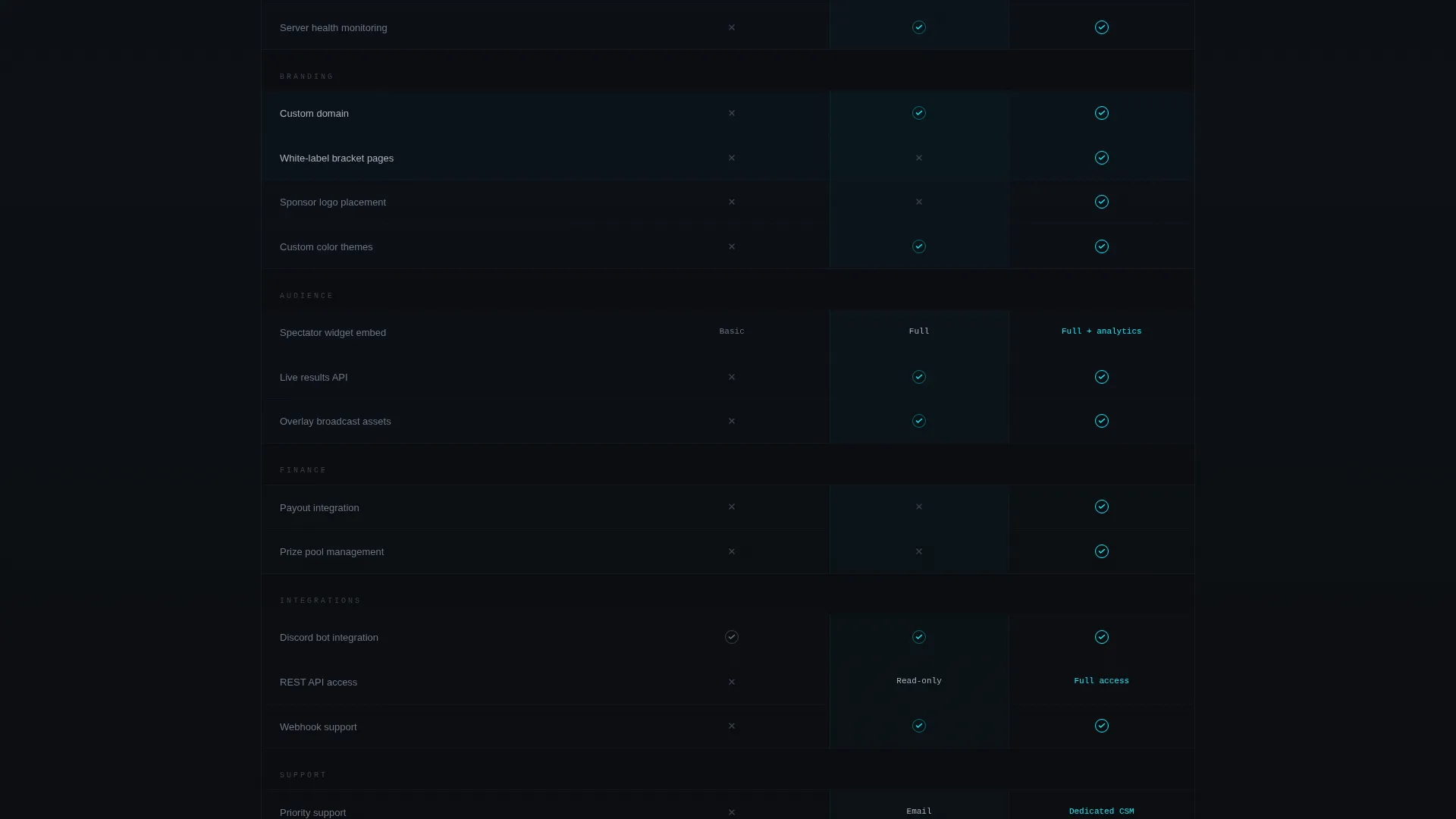This screenshot has height=819, width=1456.
Task: Click Overlay broadcast assets cross icon
Action: click(x=732, y=421)
